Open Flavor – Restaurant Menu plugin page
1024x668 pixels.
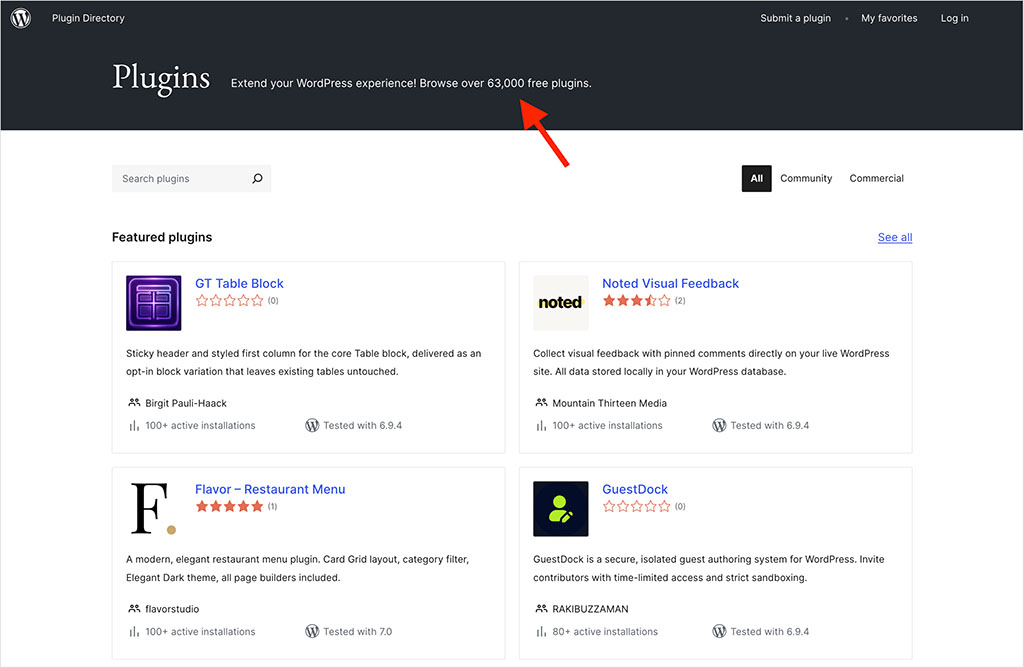(270, 489)
